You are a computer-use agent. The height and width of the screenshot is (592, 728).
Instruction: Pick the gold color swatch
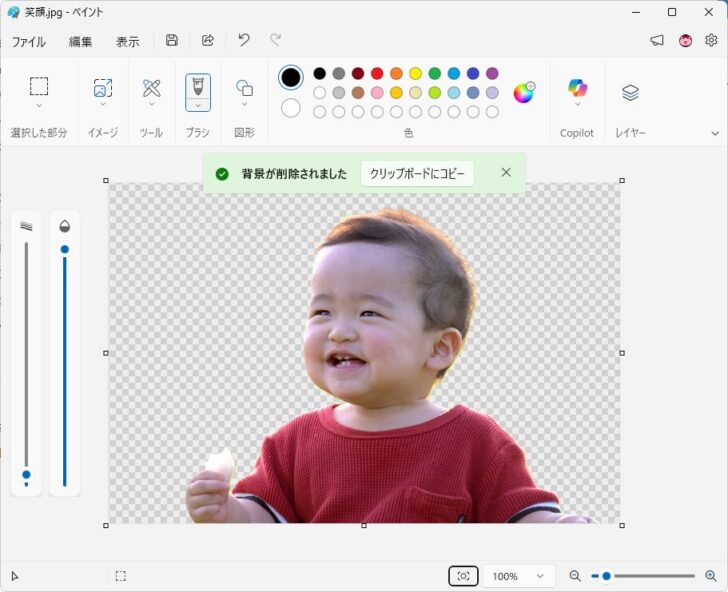tap(396, 93)
